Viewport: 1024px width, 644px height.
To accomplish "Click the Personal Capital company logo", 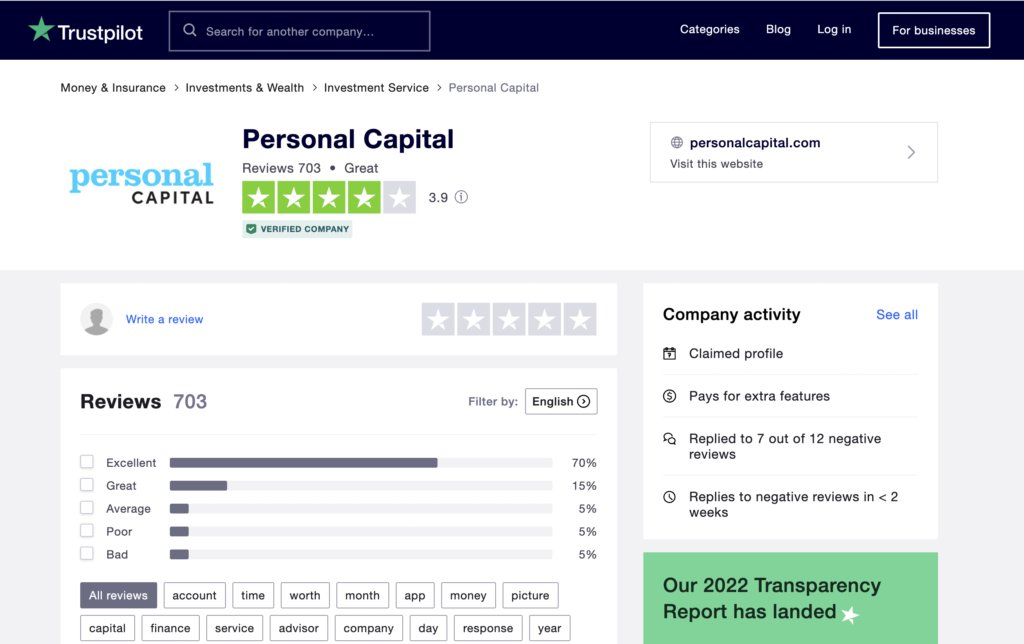I will 142,184.
